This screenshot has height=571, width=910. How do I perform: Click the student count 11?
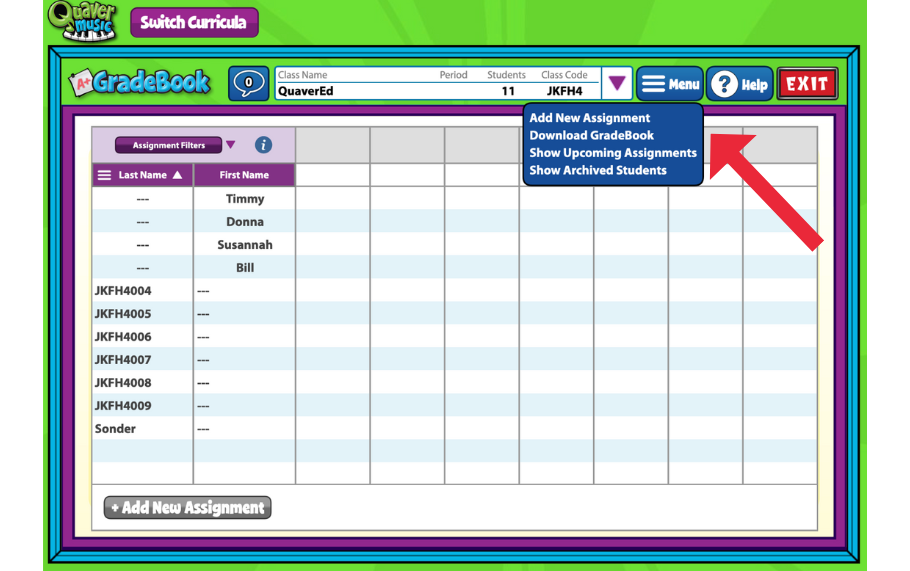[508, 91]
